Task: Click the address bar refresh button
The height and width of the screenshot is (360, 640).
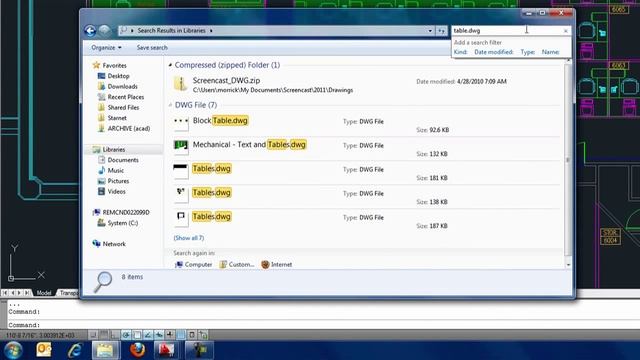Action: (x=441, y=31)
